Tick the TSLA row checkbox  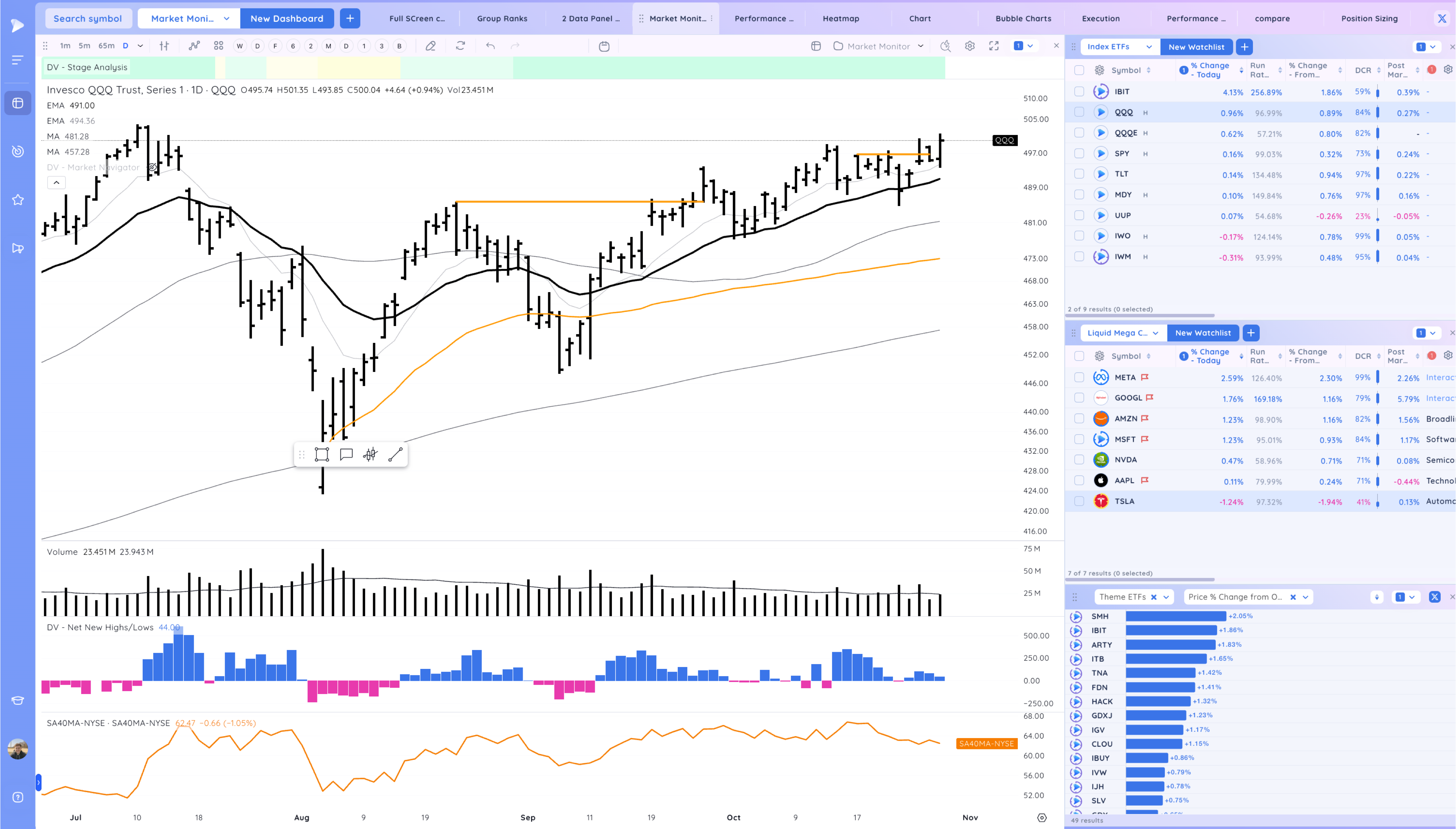(x=1079, y=501)
